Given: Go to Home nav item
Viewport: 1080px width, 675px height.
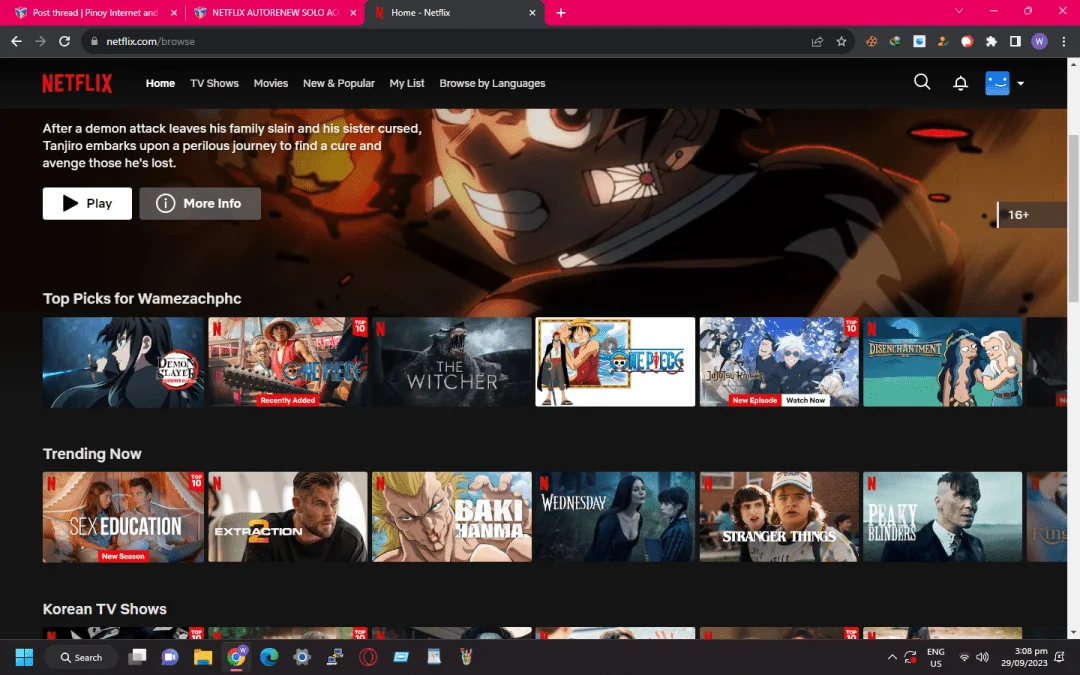Looking at the screenshot, I should (x=160, y=83).
